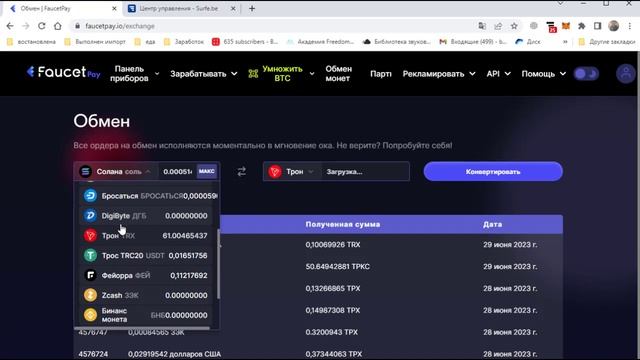Close the FaucetPay browser tab

tap(114, 8)
